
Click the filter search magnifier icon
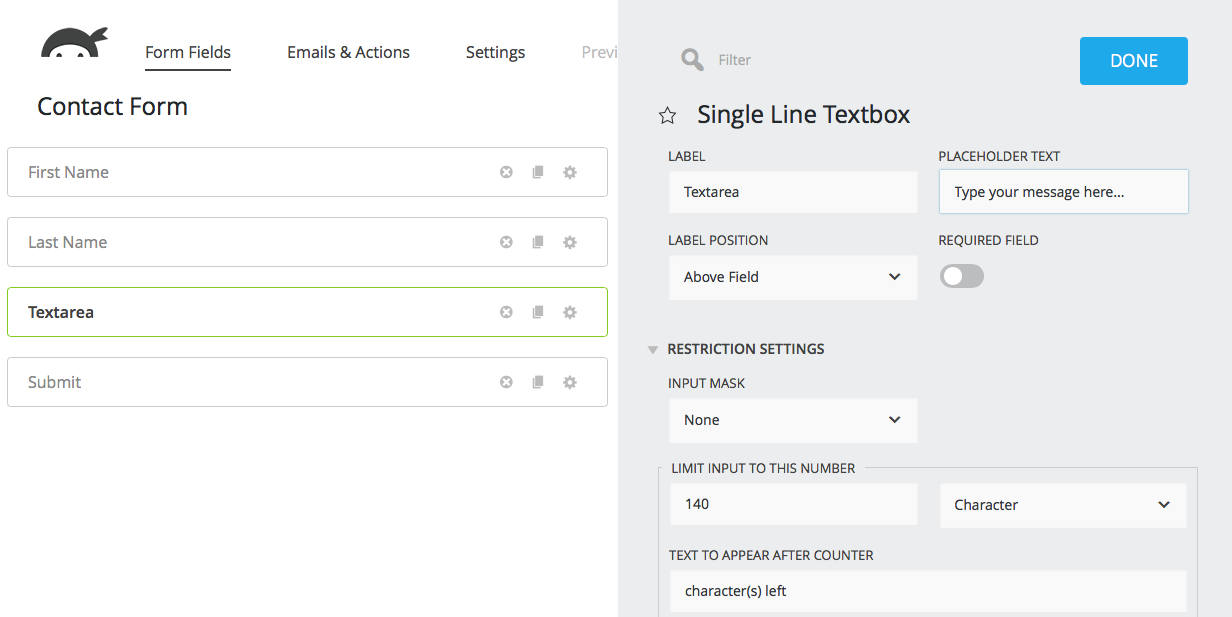pos(692,60)
